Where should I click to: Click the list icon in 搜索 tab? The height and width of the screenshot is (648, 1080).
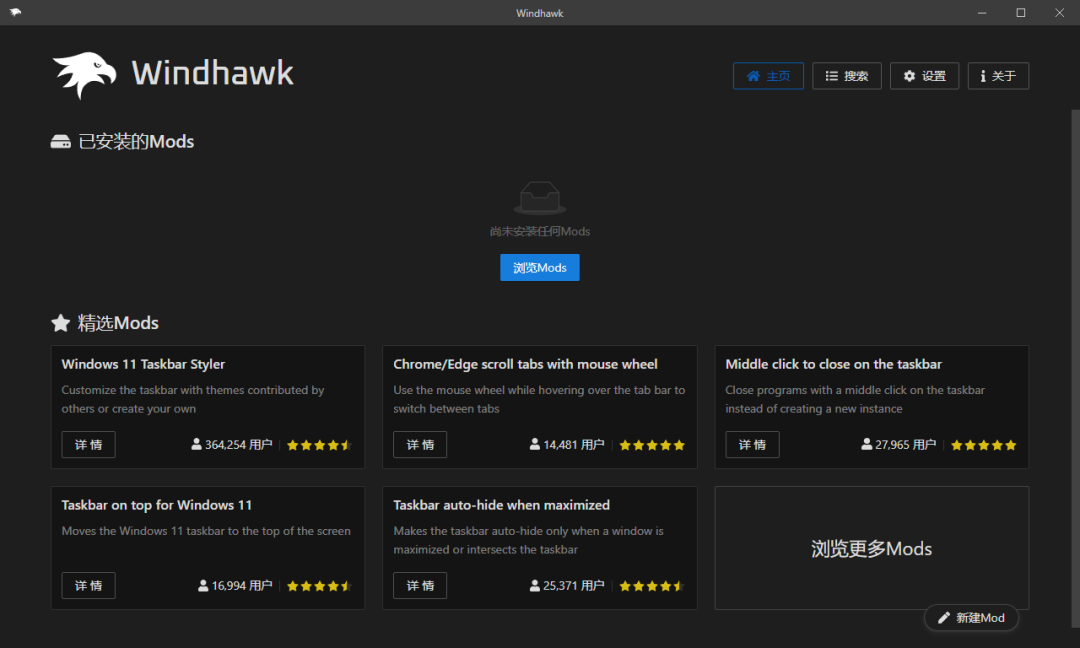click(831, 76)
